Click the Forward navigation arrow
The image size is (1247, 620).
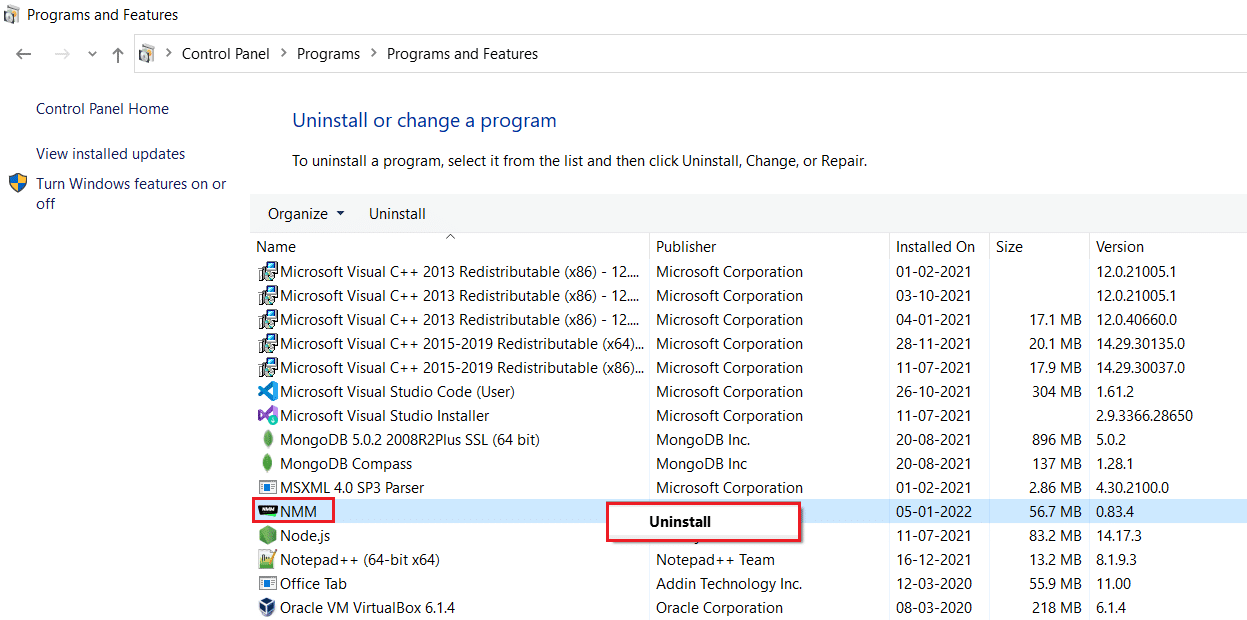click(x=62, y=54)
